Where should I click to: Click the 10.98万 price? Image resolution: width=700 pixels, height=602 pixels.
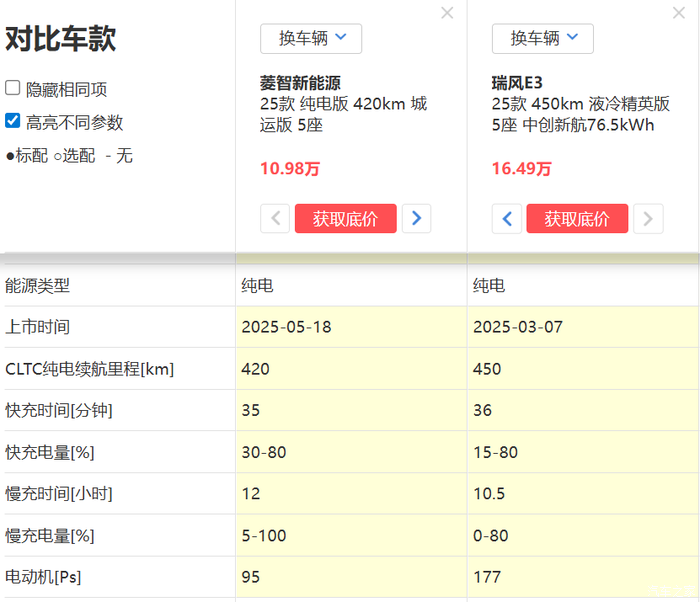tap(290, 169)
